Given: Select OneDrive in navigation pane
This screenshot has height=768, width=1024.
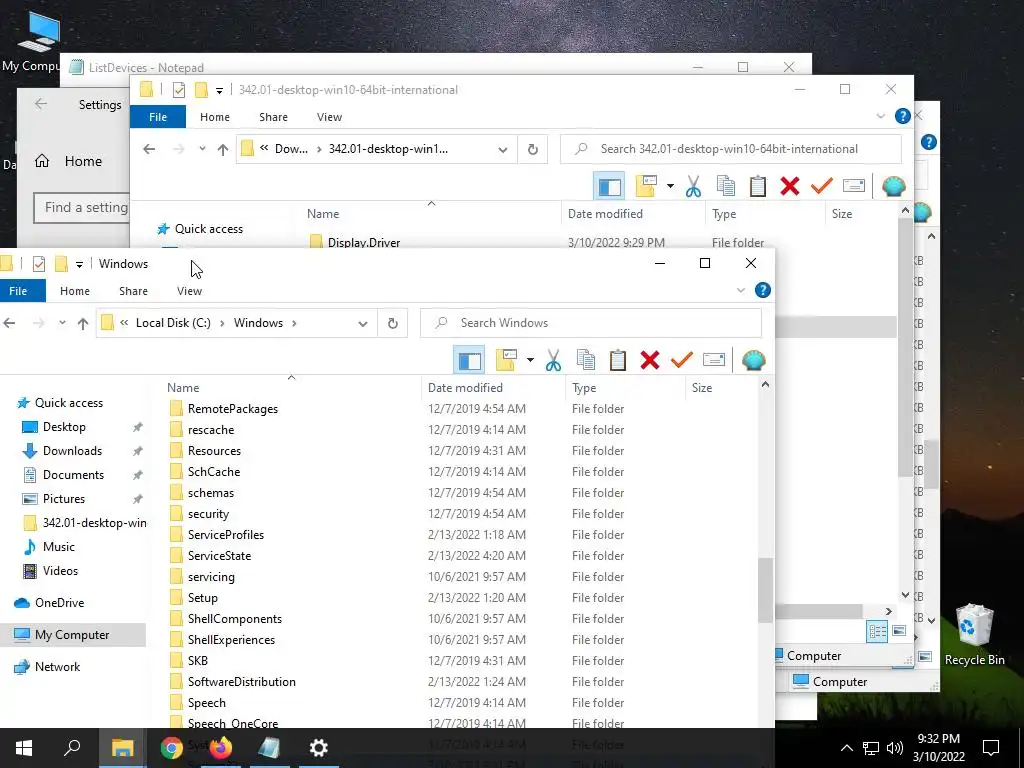Looking at the screenshot, I should click(59, 603).
